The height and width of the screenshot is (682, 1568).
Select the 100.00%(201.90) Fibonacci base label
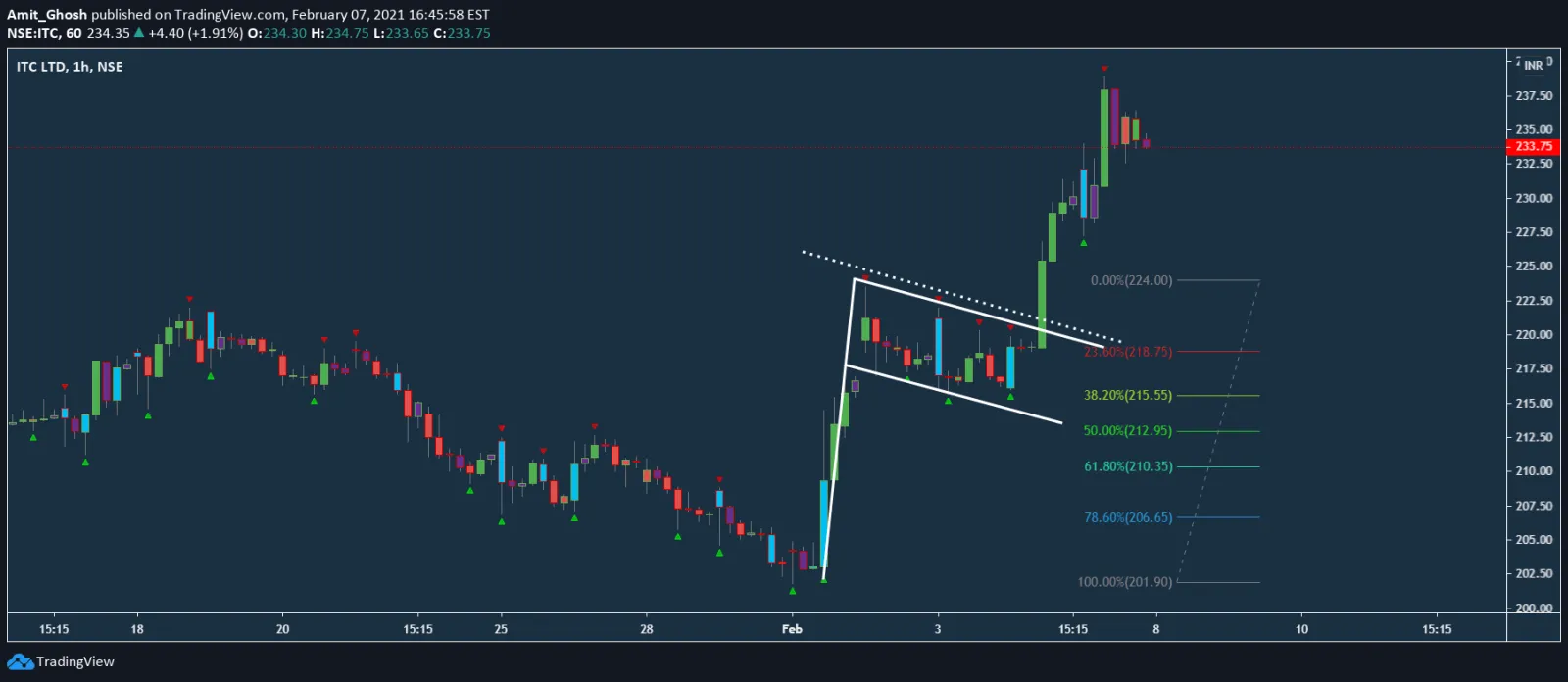tap(1124, 582)
